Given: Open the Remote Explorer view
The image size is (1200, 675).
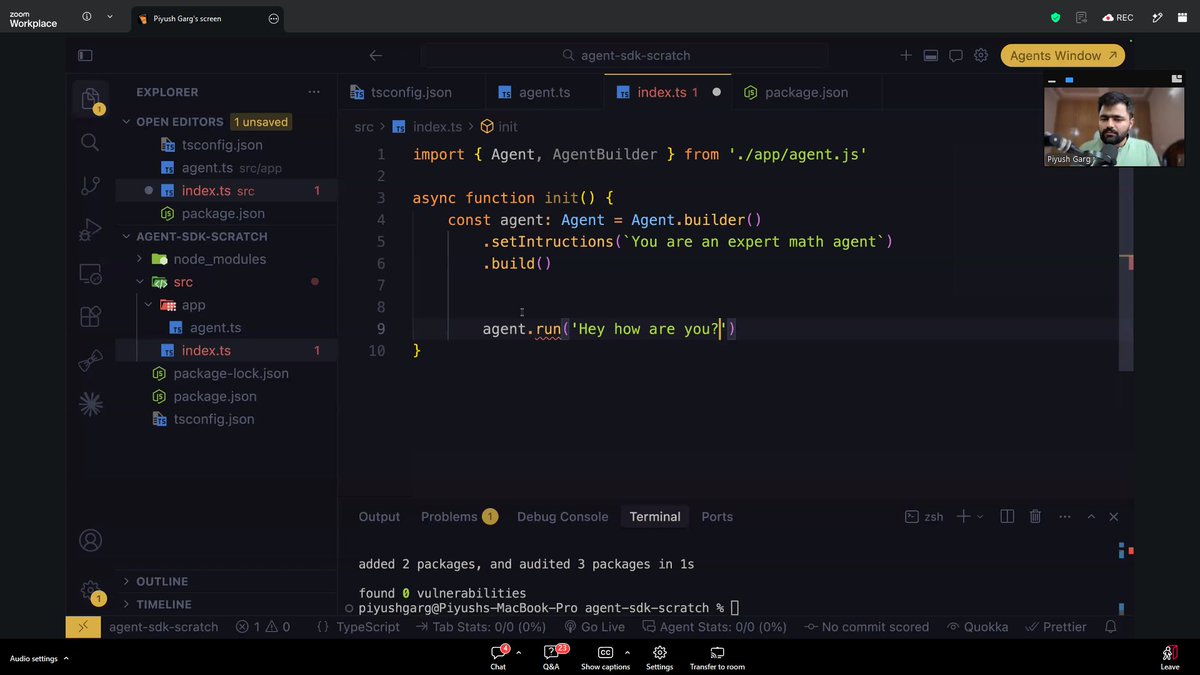Looking at the screenshot, I should [90, 273].
